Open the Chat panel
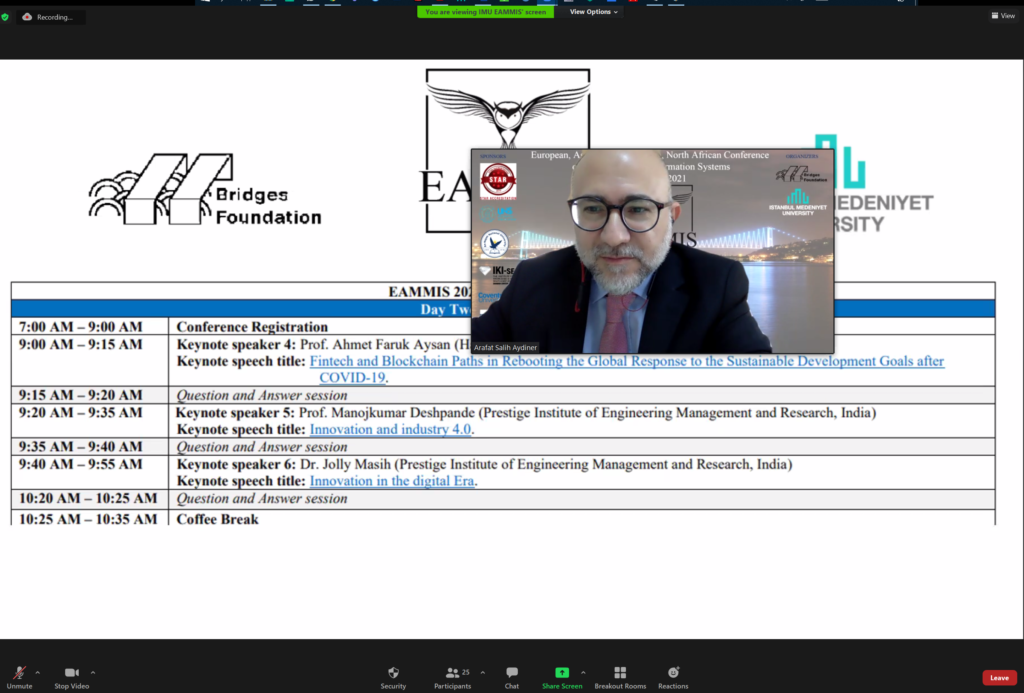Screen dimensions: 1024x693 click(x=512, y=677)
